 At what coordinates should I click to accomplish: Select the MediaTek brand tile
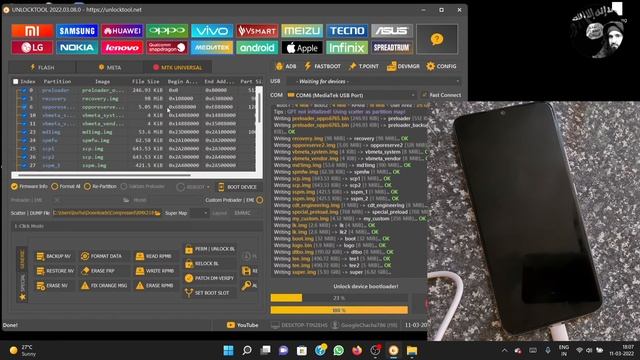(x=212, y=47)
